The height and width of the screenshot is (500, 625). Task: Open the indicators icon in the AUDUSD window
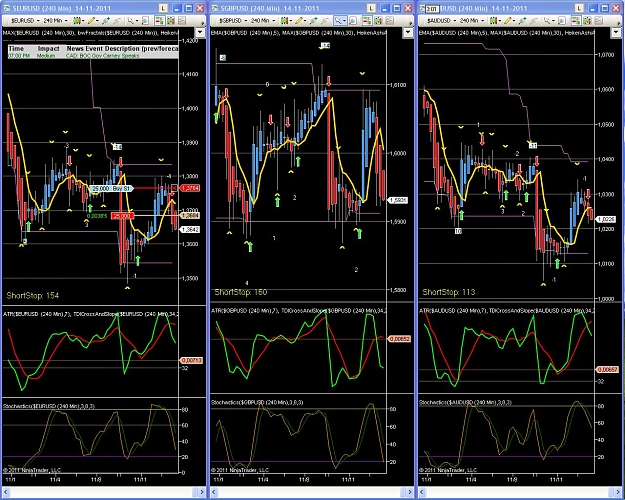(587, 20)
